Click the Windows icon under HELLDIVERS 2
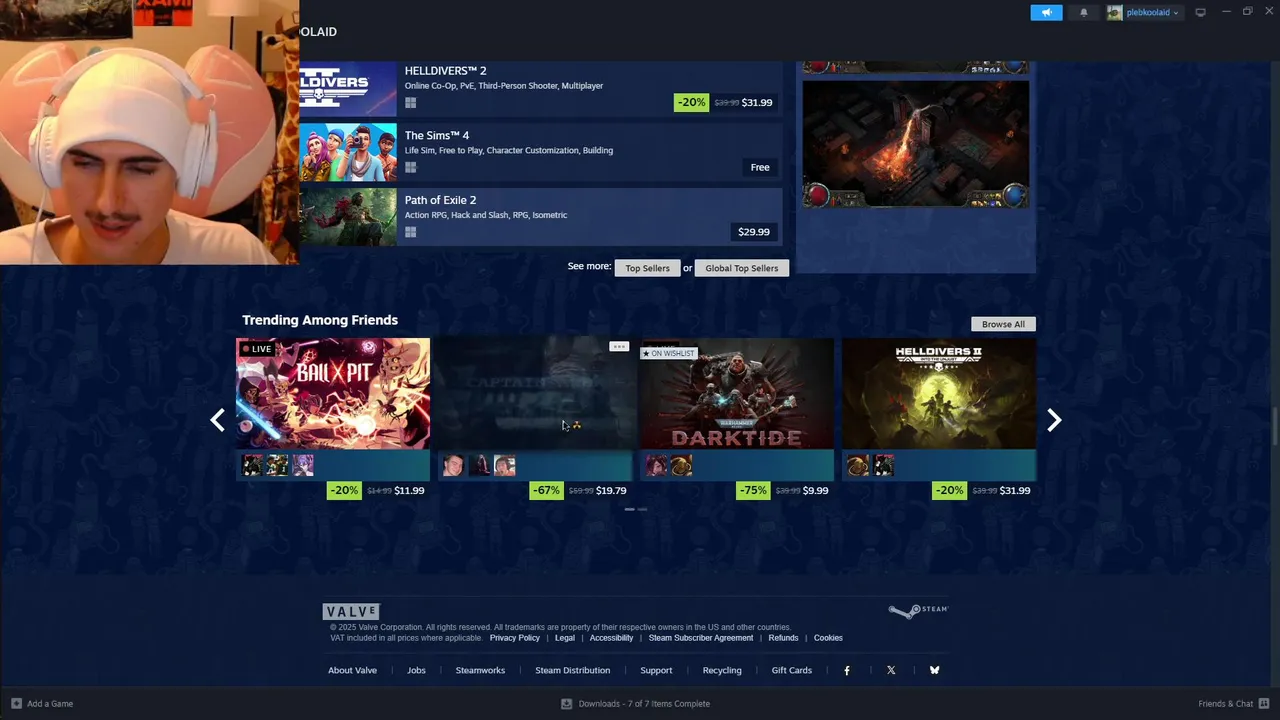1280x720 pixels. pyautogui.click(x=410, y=103)
